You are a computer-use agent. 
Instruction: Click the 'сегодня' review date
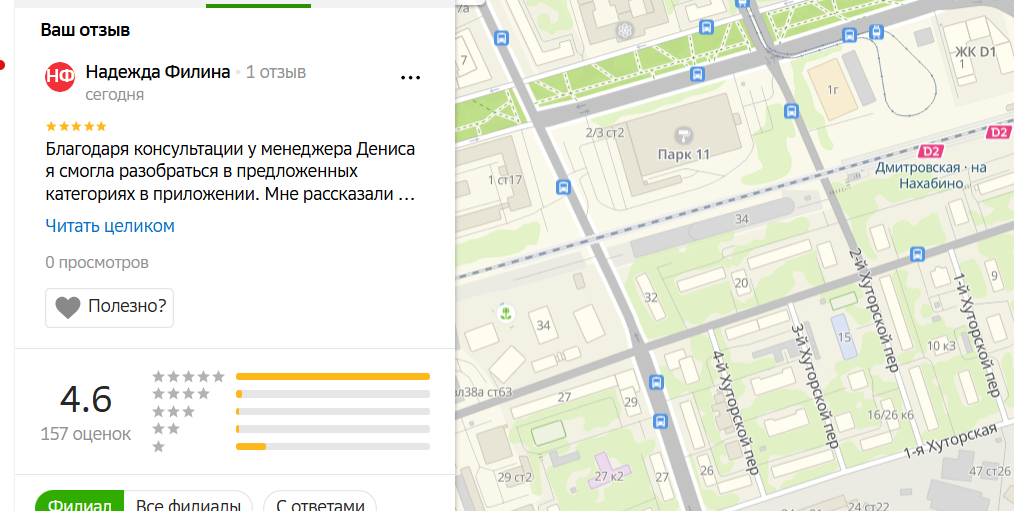(x=114, y=95)
